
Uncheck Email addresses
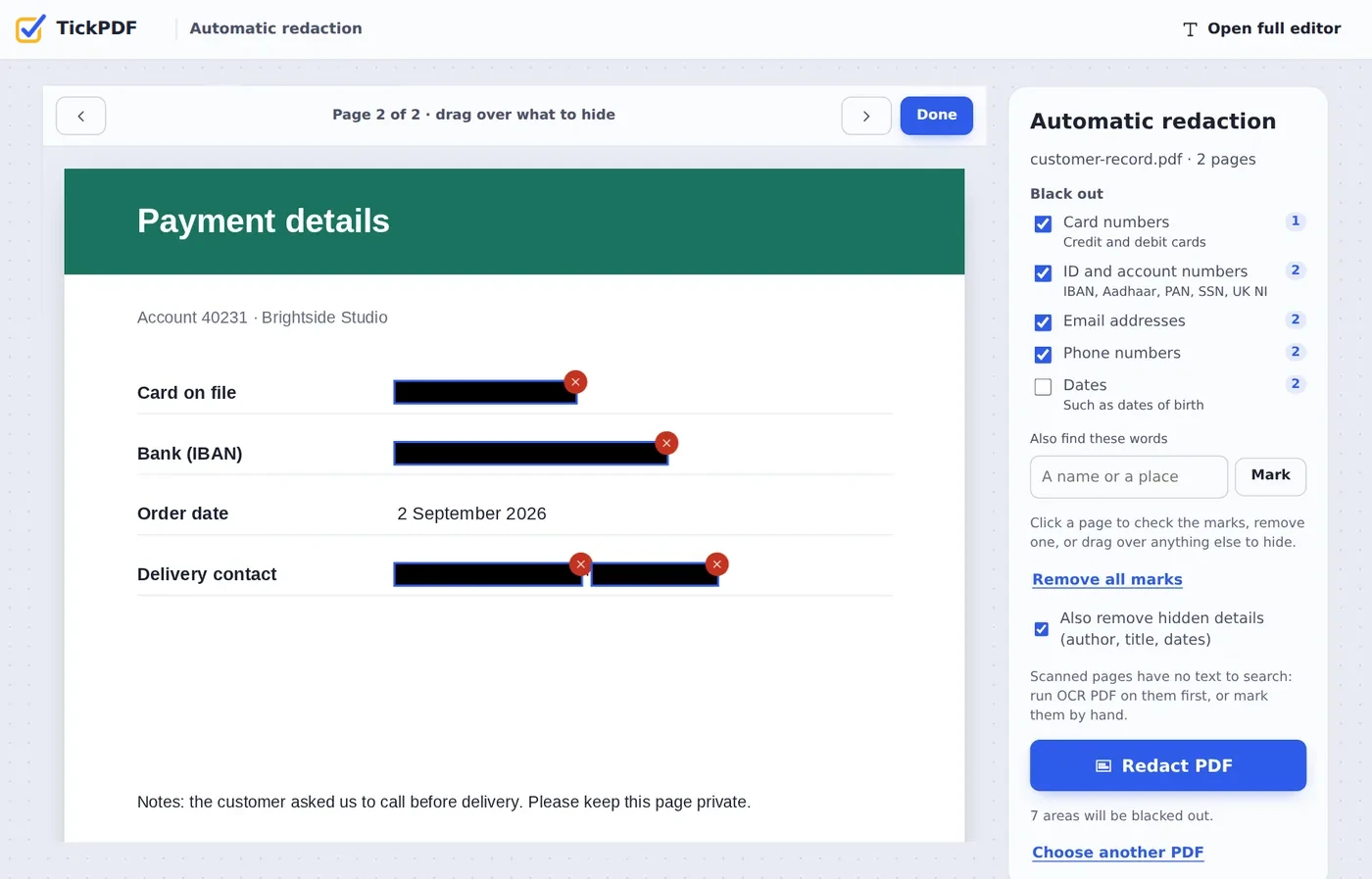(x=1043, y=322)
